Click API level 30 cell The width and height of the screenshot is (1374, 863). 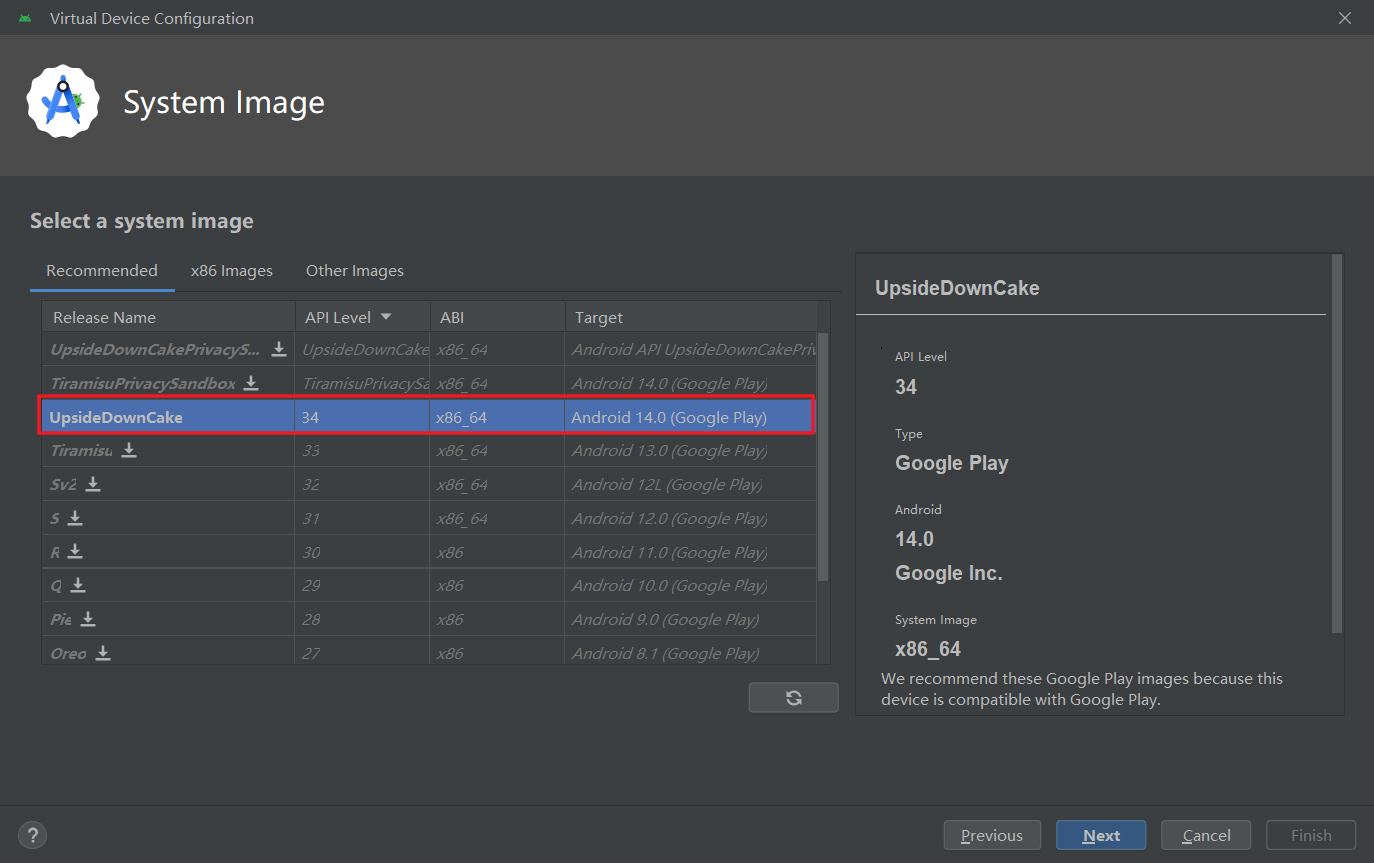coord(362,551)
